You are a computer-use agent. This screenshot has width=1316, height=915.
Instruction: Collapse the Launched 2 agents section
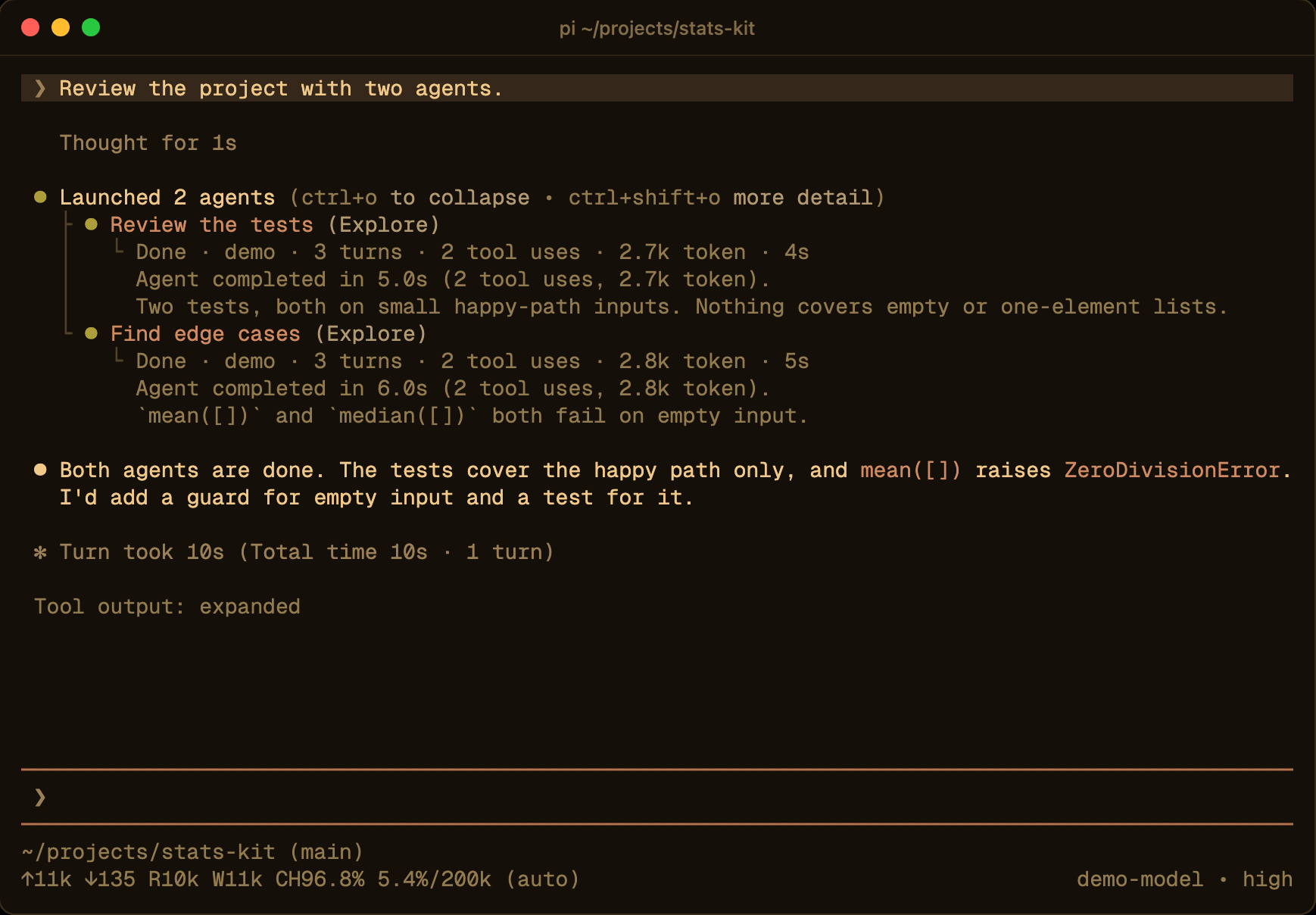(x=167, y=198)
